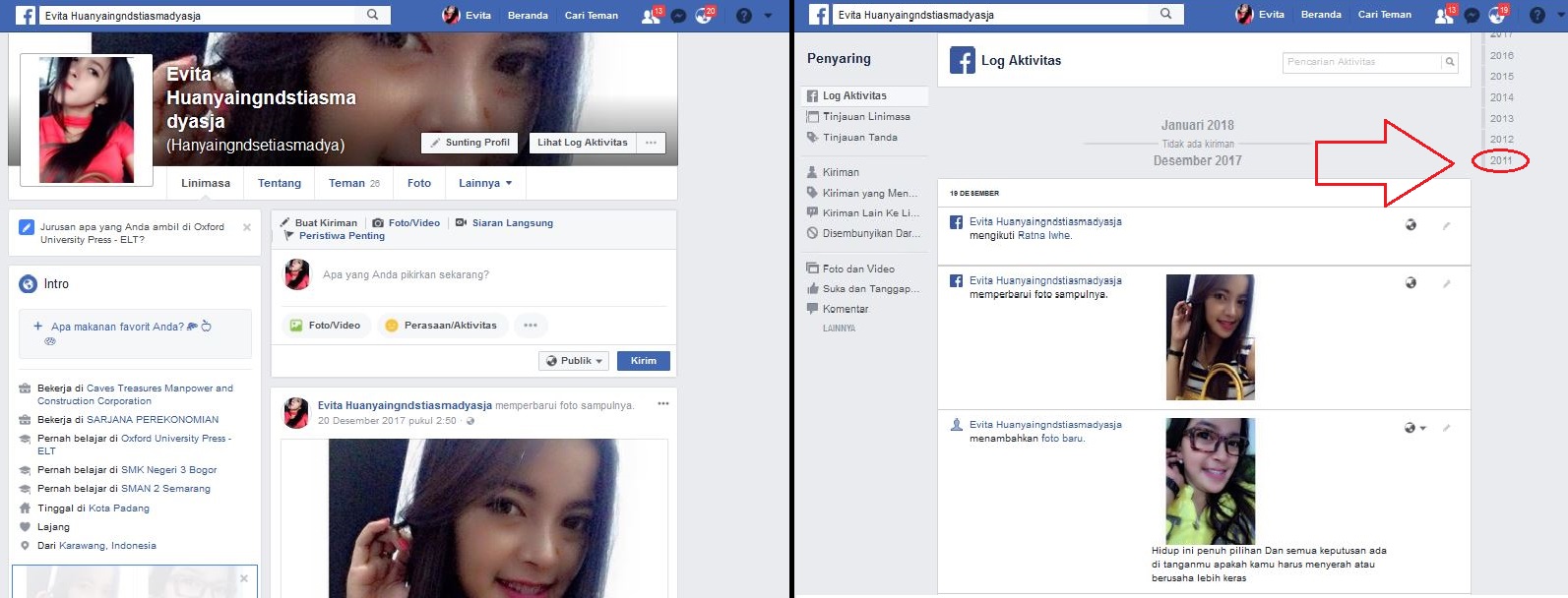Select Siaran Langsung composer tab
The image size is (1568, 598).
[504, 223]
